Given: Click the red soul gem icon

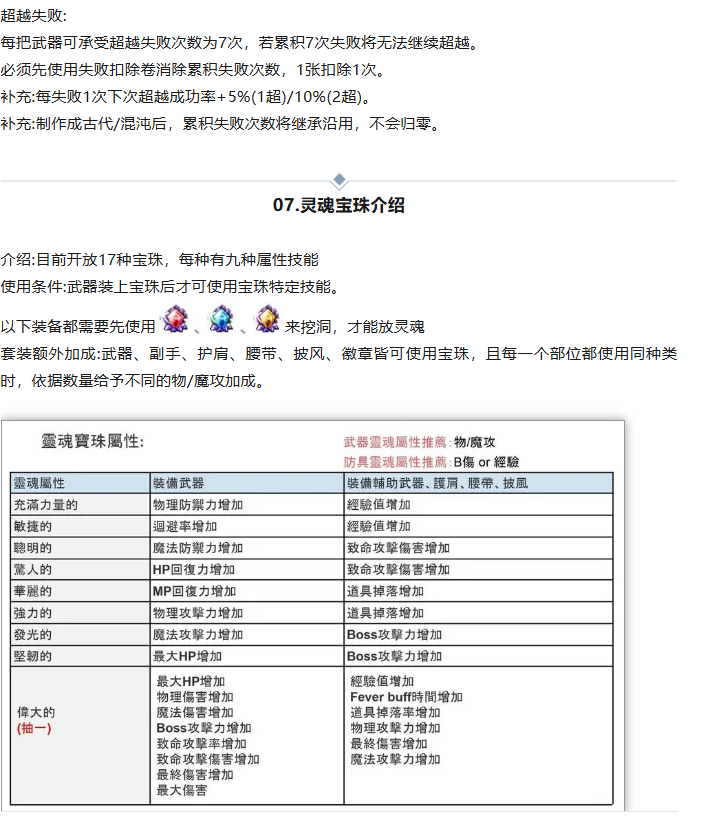Looking at the screenshot, I should pyautogui.click(x=175, y=319).
